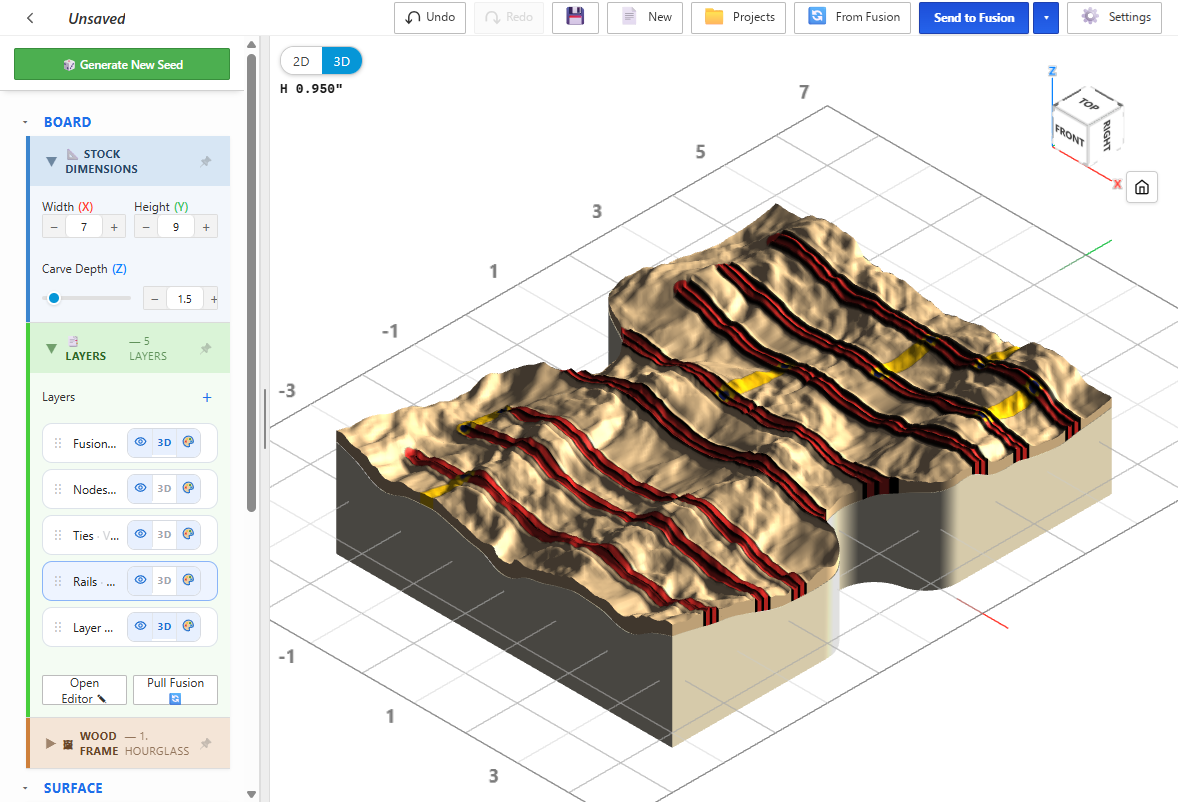Decrease Height (Y) with minus
The width and height of the screenshot is (1178, 802).
point(146,227)
